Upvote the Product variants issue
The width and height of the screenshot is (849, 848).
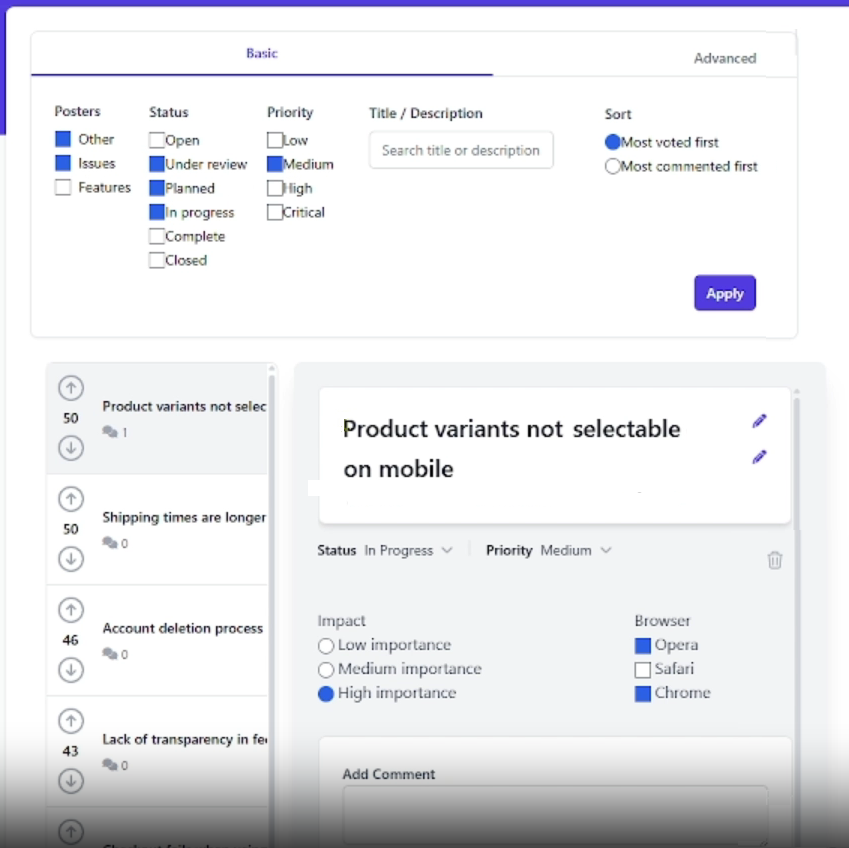point(71,388)
